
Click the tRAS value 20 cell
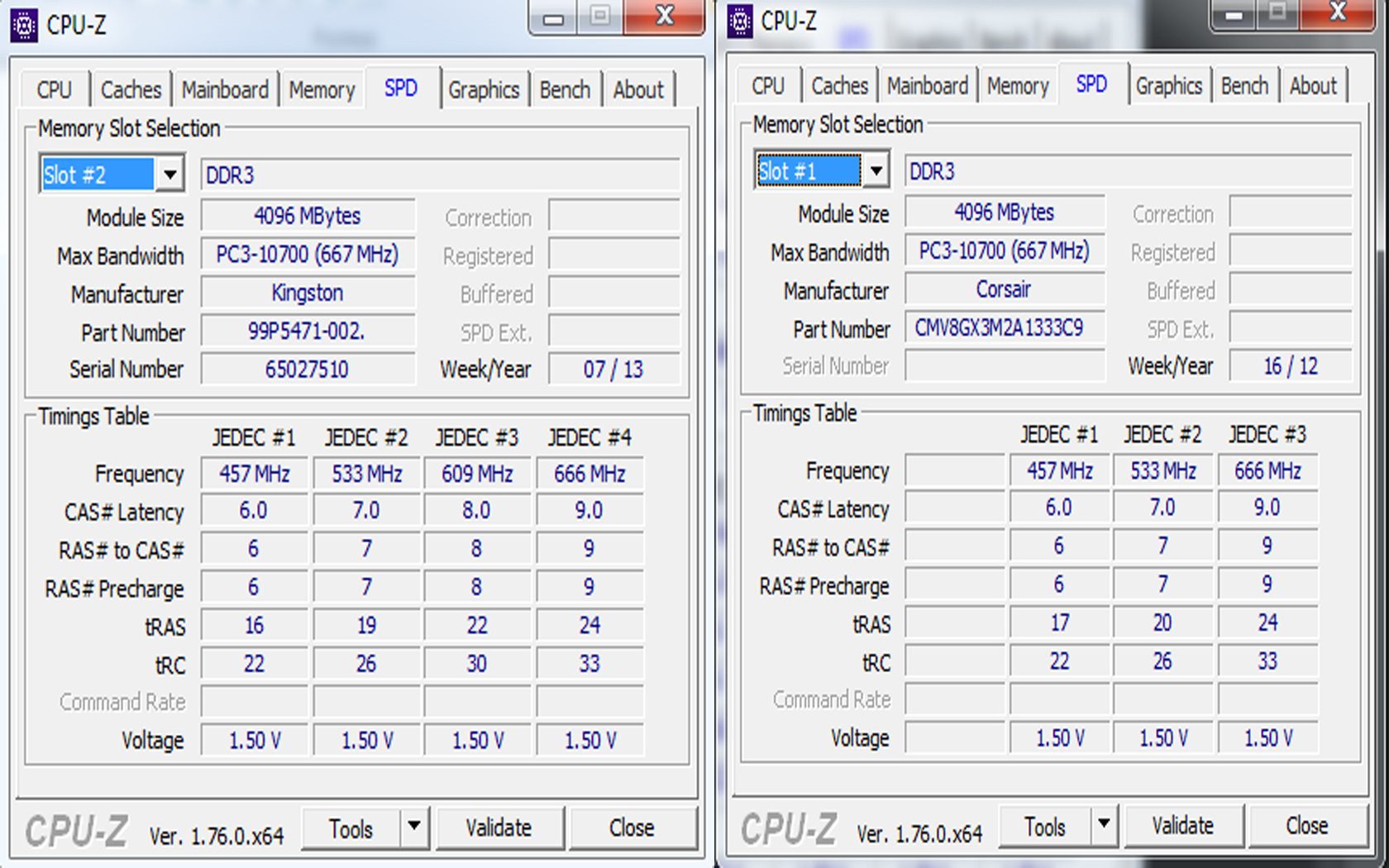1162,623
